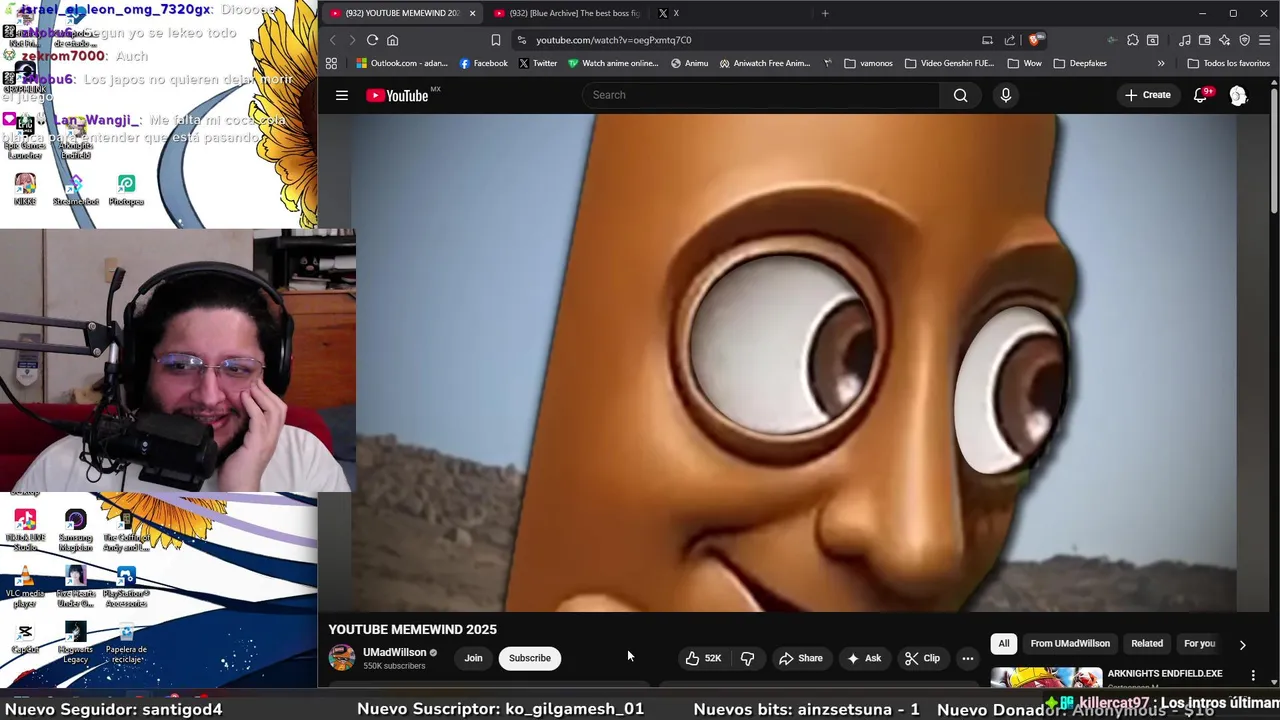The height and width of the screenshot is (720, 1280).
Task: Open more actions menu beside Clip
Action: coord(967,658)
